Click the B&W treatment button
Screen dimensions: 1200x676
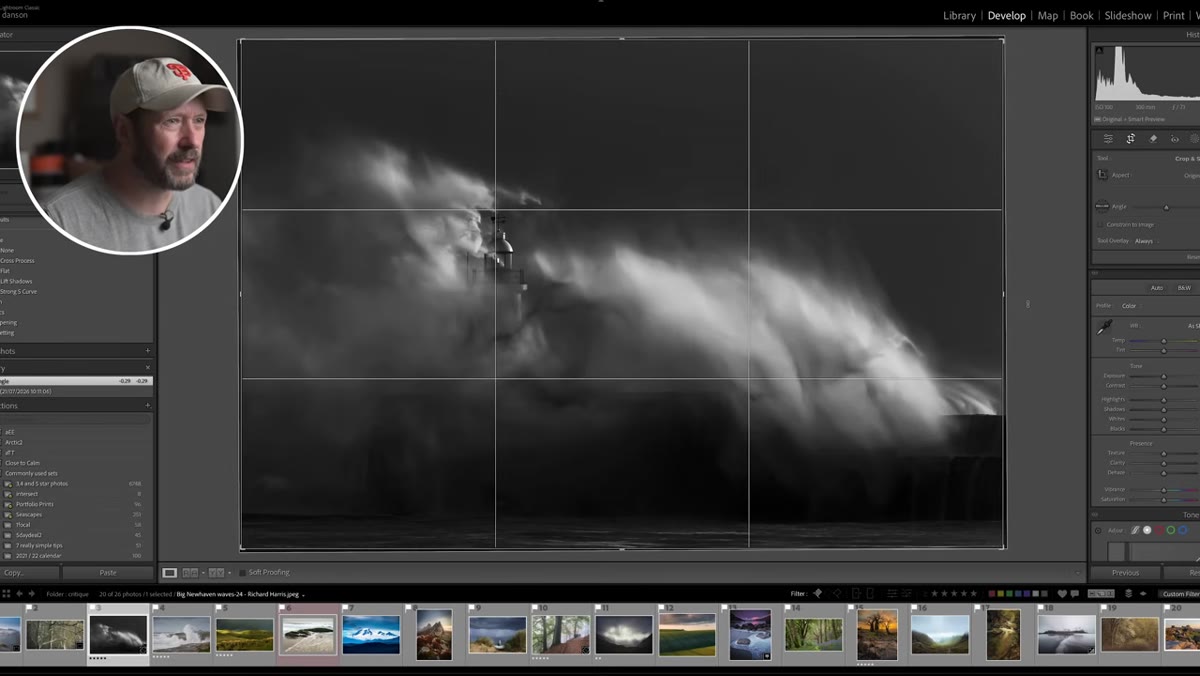(1184, 288)
